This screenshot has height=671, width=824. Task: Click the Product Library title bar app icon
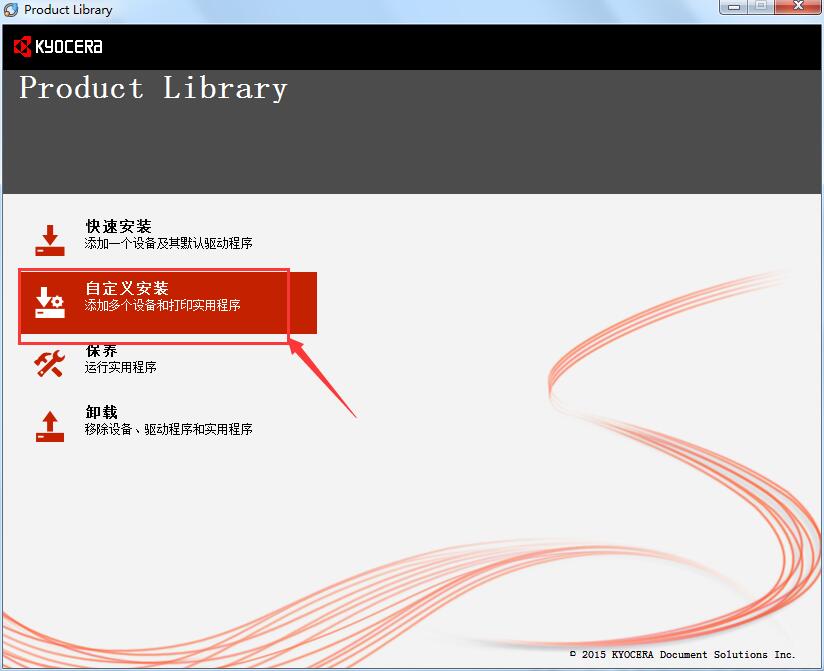click(x=11, y=10)
